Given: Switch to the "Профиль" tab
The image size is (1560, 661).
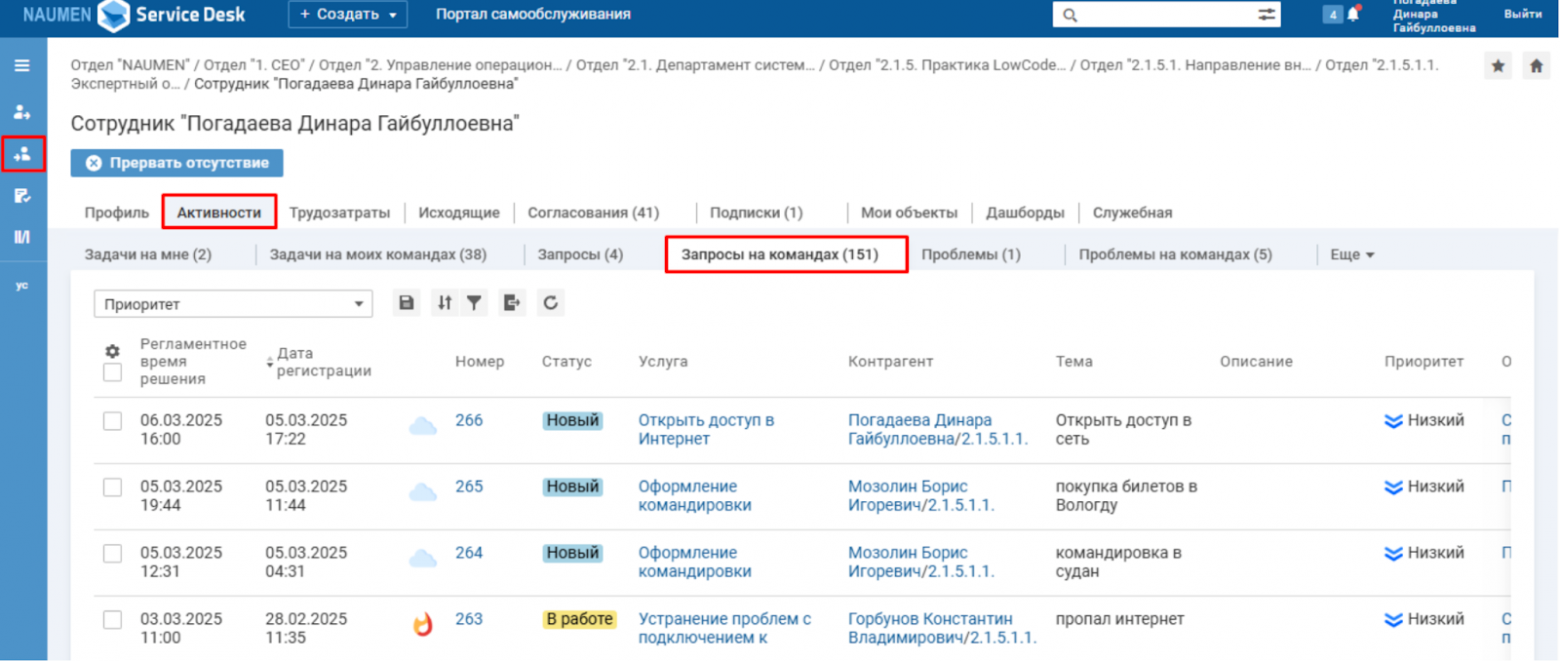Looking at the screenshot, I should pos(117,213).
